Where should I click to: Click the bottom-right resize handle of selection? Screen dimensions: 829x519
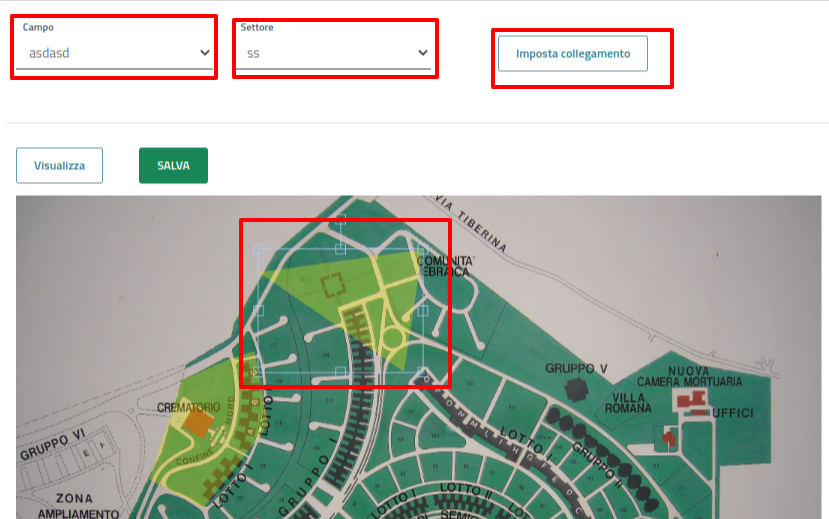[423, 373]
